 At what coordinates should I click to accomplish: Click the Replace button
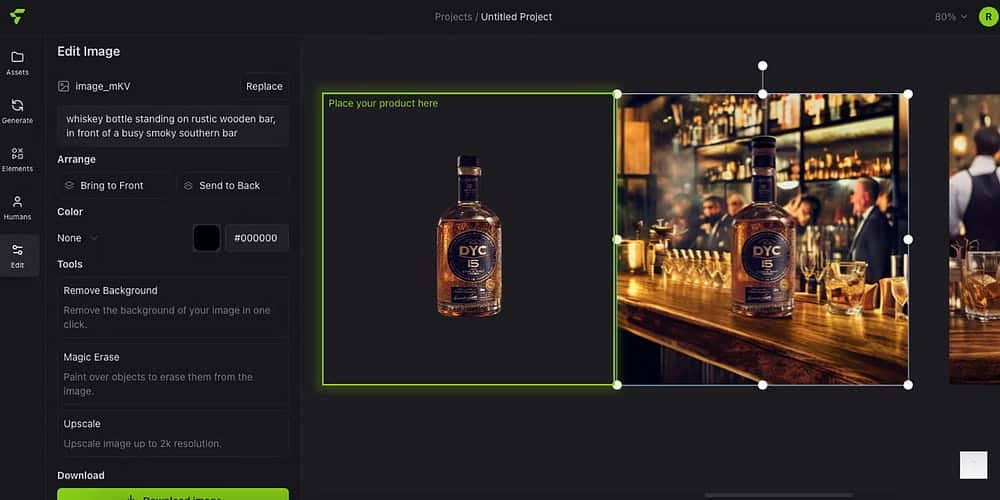point(264,86)
